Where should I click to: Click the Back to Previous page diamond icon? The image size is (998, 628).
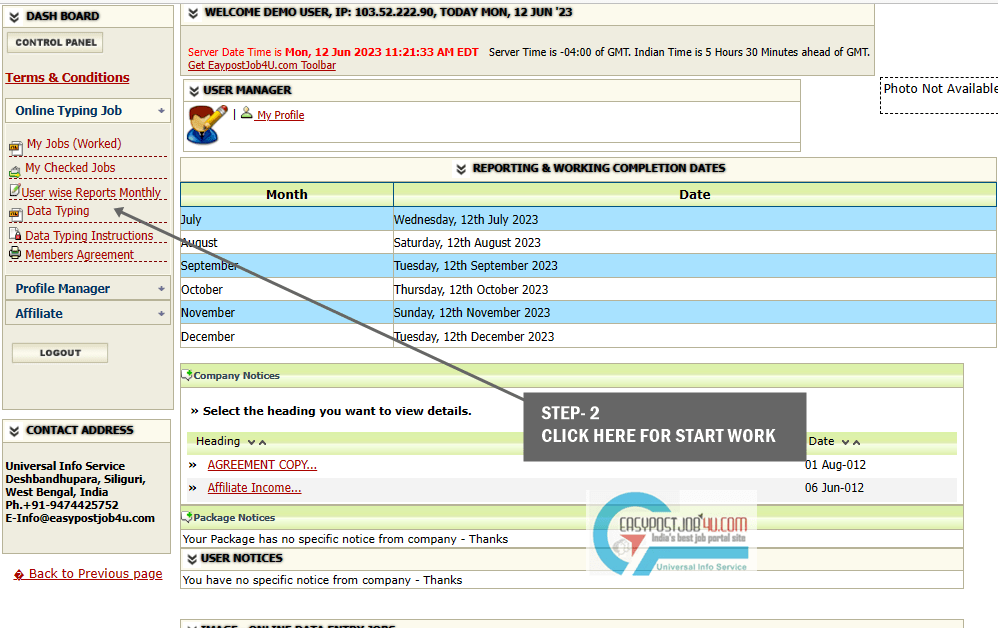coord(19,575)
